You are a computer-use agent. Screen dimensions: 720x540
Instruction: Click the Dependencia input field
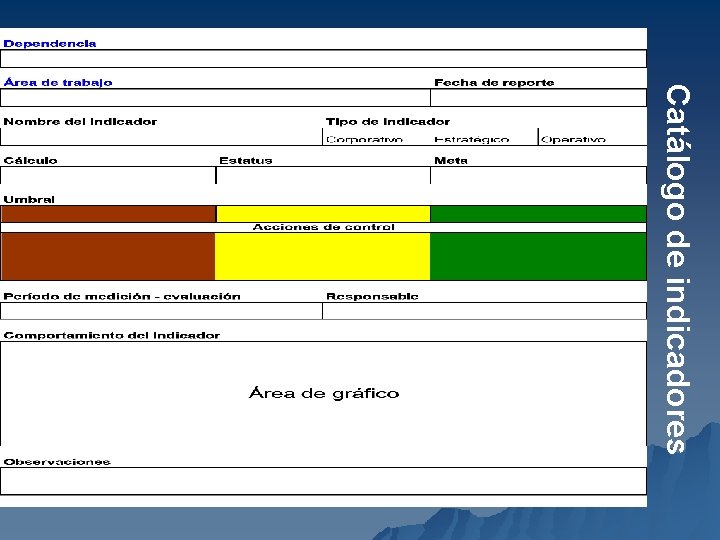coord(323,59)
